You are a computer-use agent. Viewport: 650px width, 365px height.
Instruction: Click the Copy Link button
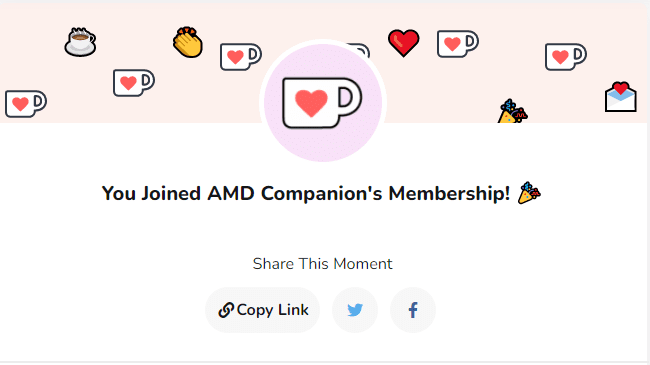[262, 310]
